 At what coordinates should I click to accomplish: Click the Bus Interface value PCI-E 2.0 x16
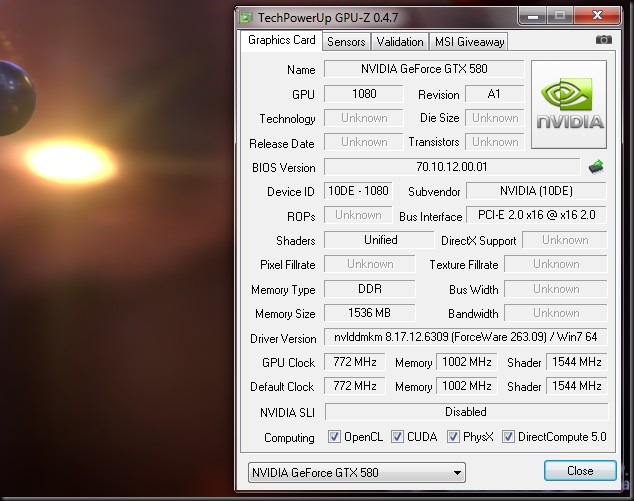pos(536,215)
